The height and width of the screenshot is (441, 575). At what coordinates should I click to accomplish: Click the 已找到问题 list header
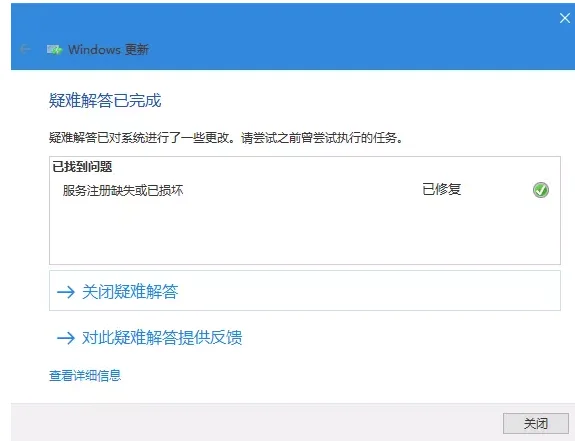(x=82, y=167)
